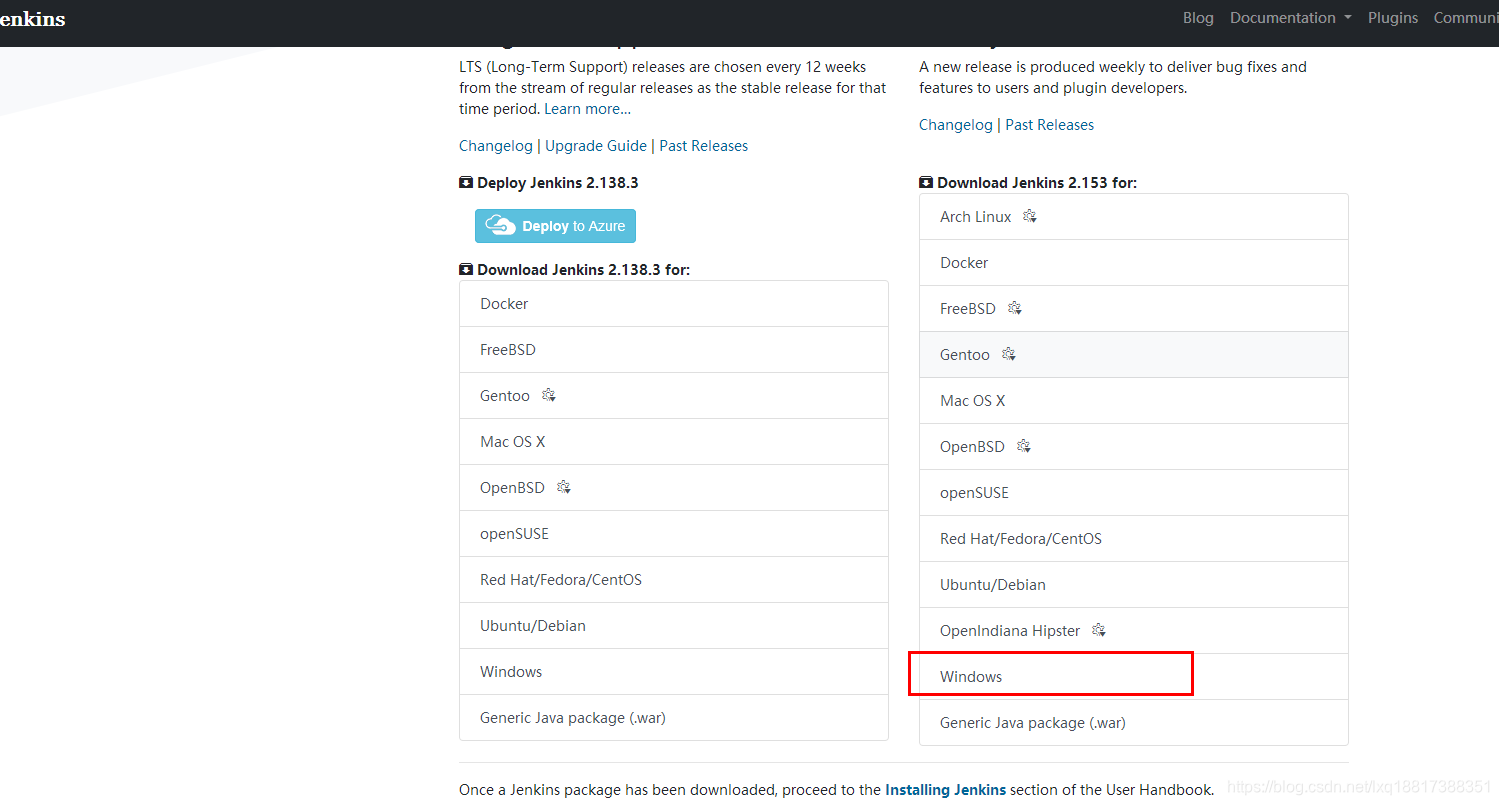1499x805 pixels.
Task: Download weekly Jenkins for Red Hat/Fedora/CentOS
Action: tap(1134, 539)
